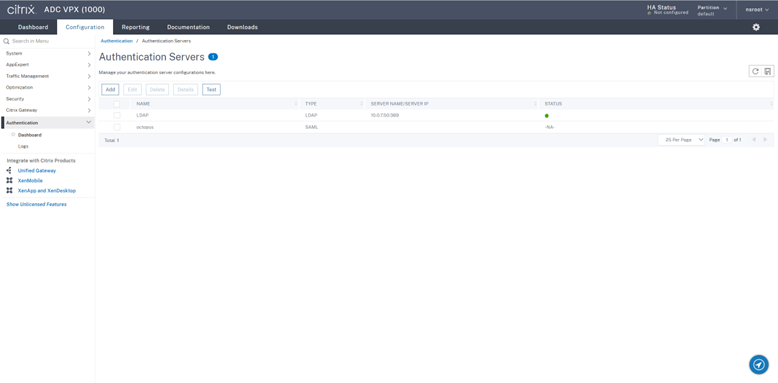Image resolution: width=778 pixels, height=383 pixels.
Task: Expand the Traffic Management menu
Action: point(47,76)
